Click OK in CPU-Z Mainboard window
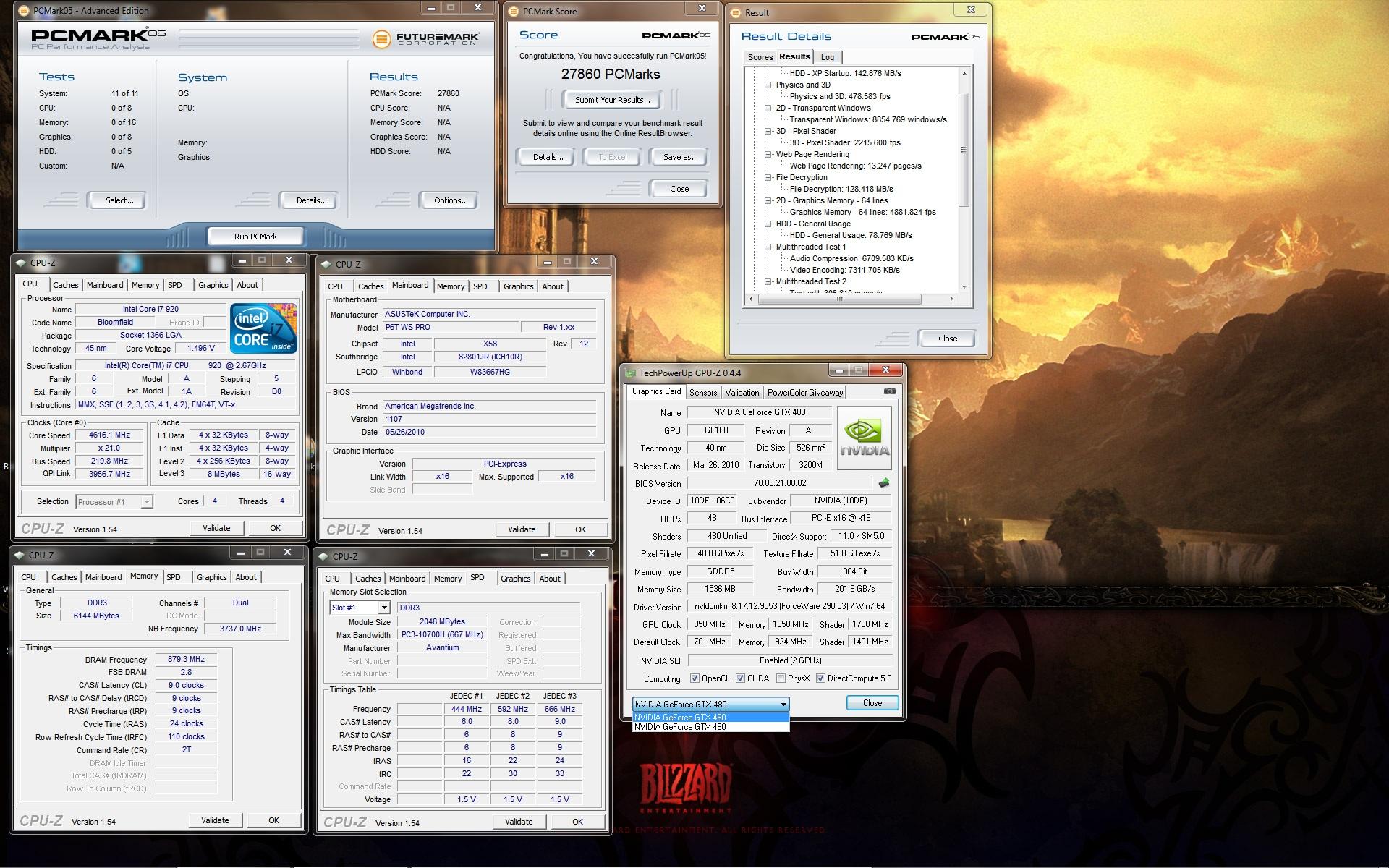The width and height of the screenshot is (1389, 868). coord(580,529)
